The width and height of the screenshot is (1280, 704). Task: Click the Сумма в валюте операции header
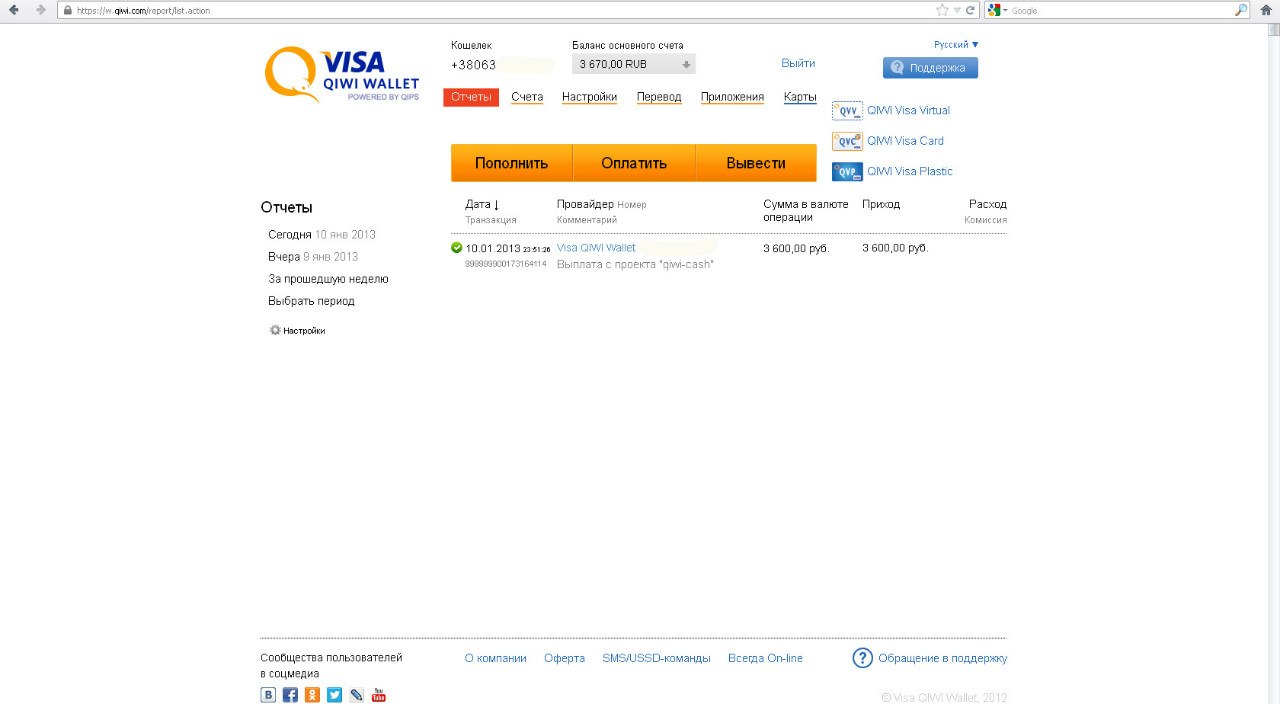806,211
